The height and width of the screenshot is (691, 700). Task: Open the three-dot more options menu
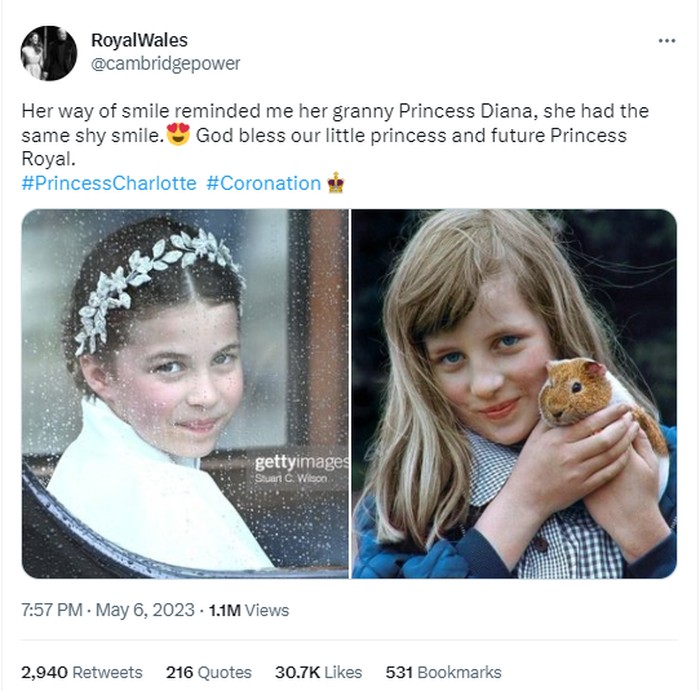tap(666, 40)
